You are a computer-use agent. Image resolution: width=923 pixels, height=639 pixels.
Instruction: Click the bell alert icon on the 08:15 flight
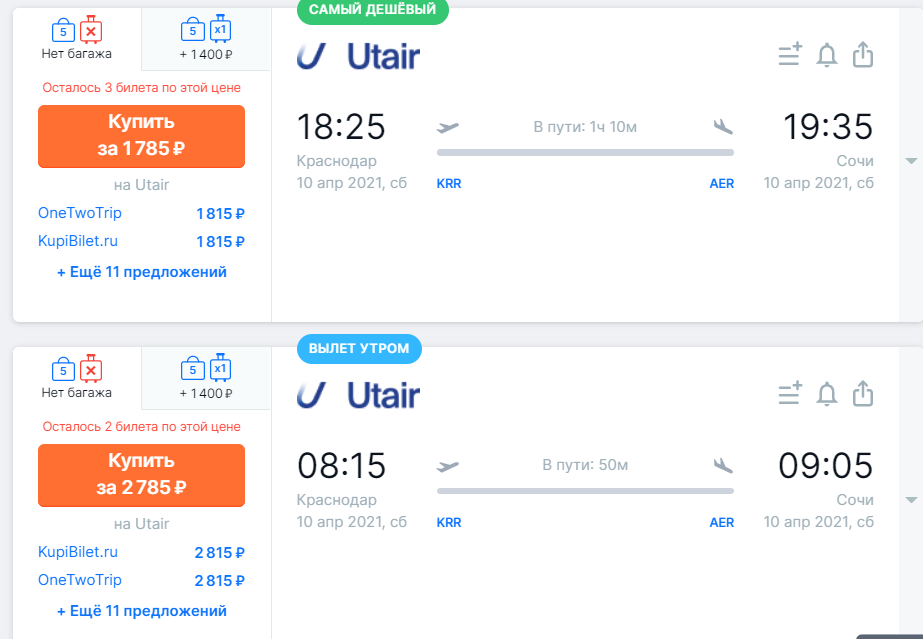click(826, 394)
